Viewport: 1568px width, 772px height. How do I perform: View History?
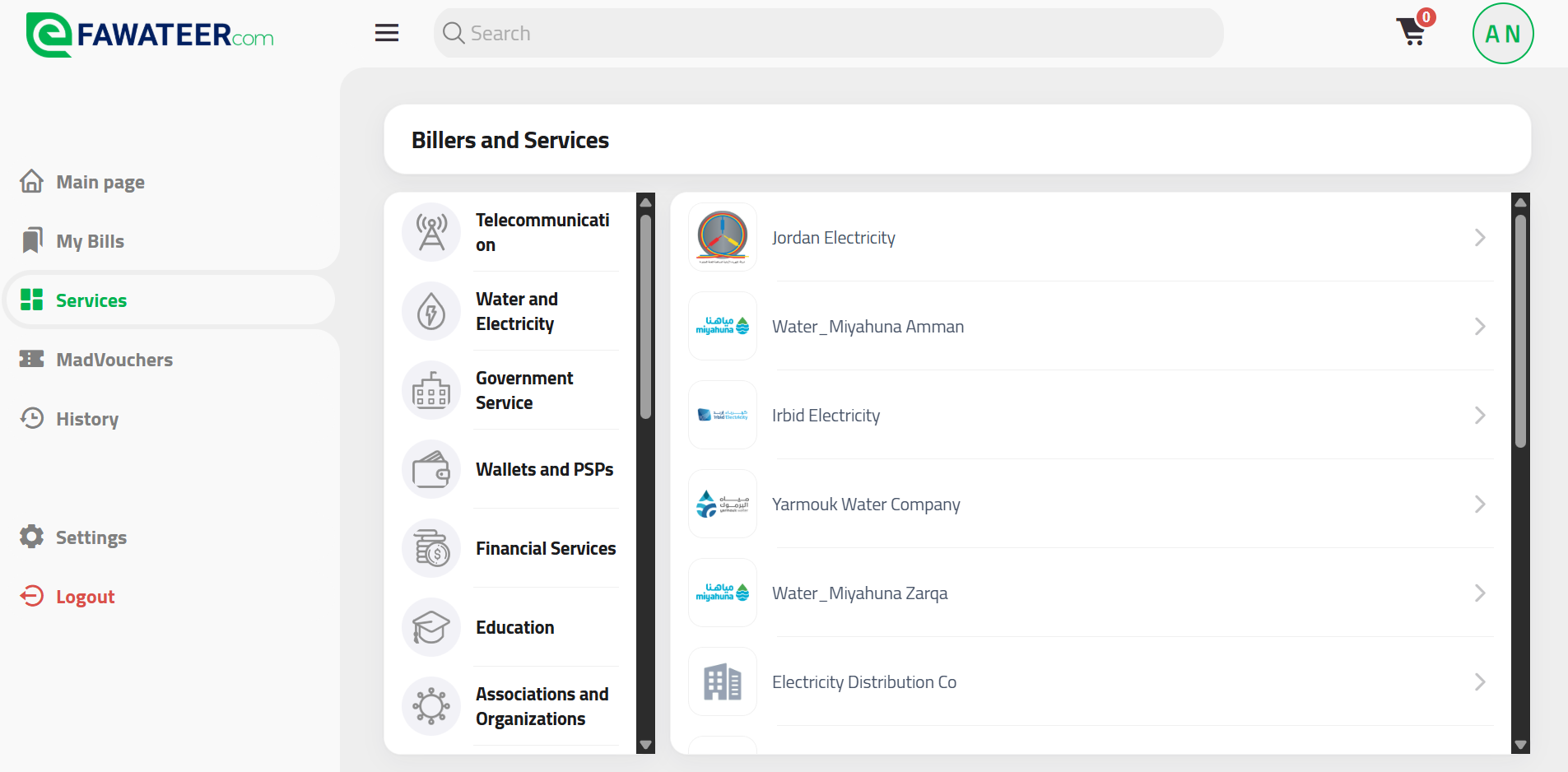click(x=87, y=419)
